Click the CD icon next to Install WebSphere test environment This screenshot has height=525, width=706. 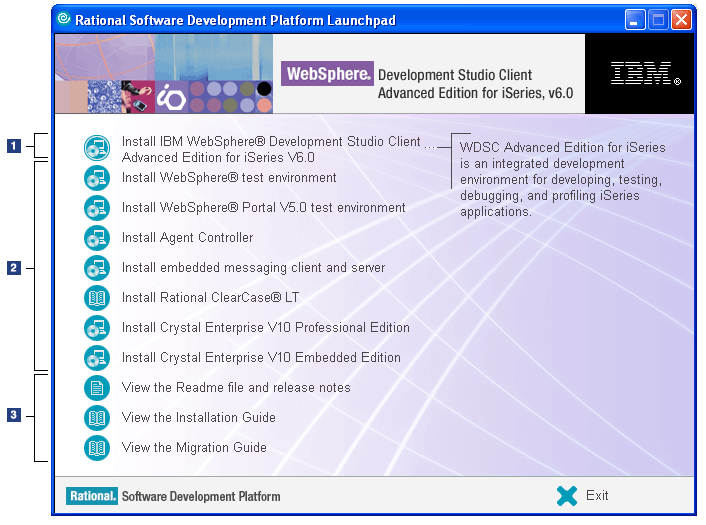click(x=97, y=178)
